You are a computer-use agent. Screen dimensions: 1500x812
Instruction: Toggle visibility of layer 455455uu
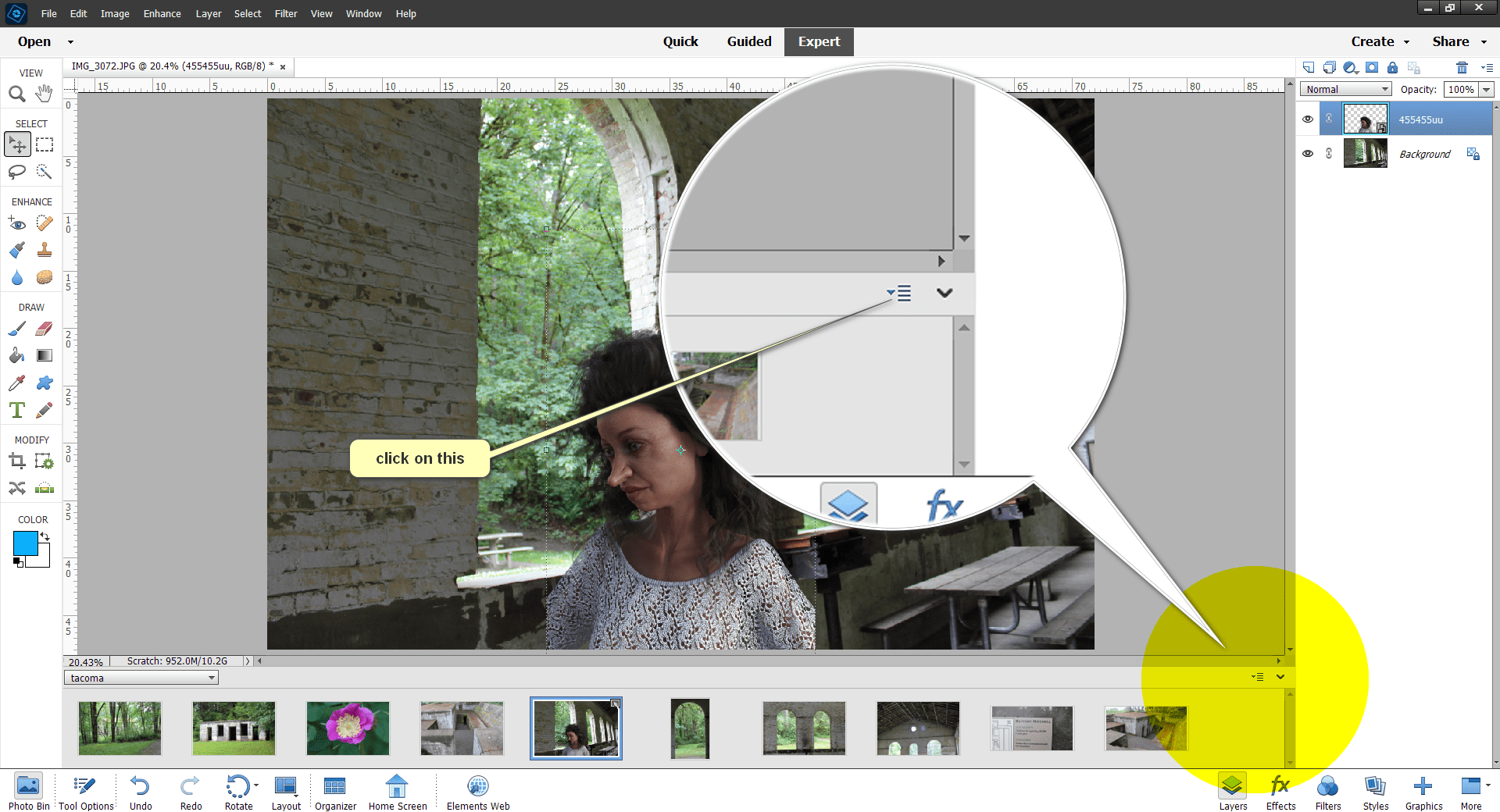pos(1308,119)
